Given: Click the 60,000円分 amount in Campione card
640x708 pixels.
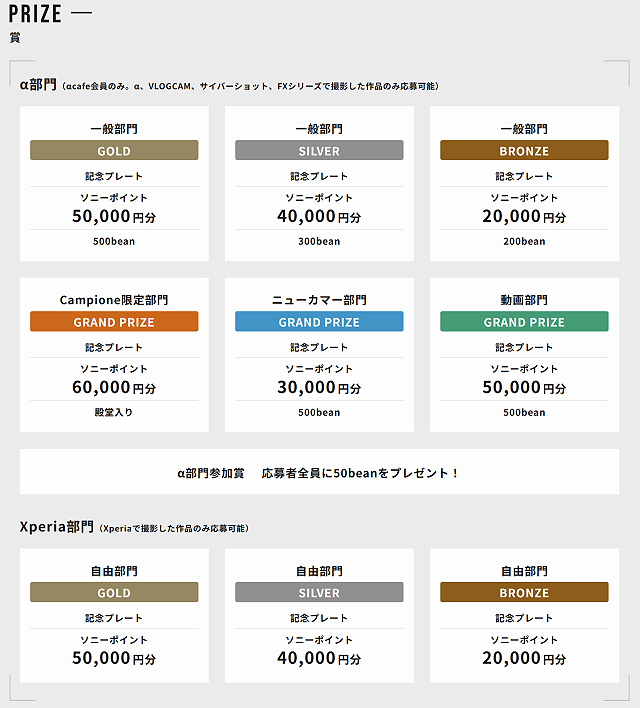Looking at the screenshot, I should click(114, 387).
